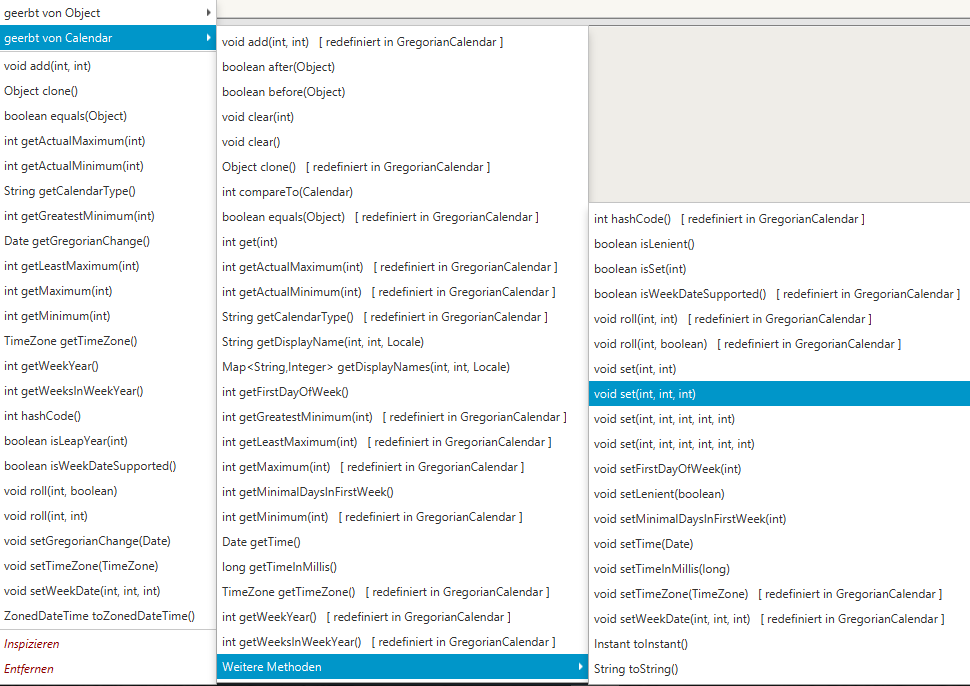The image size is (970, 686).
Task: Choose 'void setFirstDayOfWeek(int)' method
Action: pyautogui.click(x=667, y=469)
